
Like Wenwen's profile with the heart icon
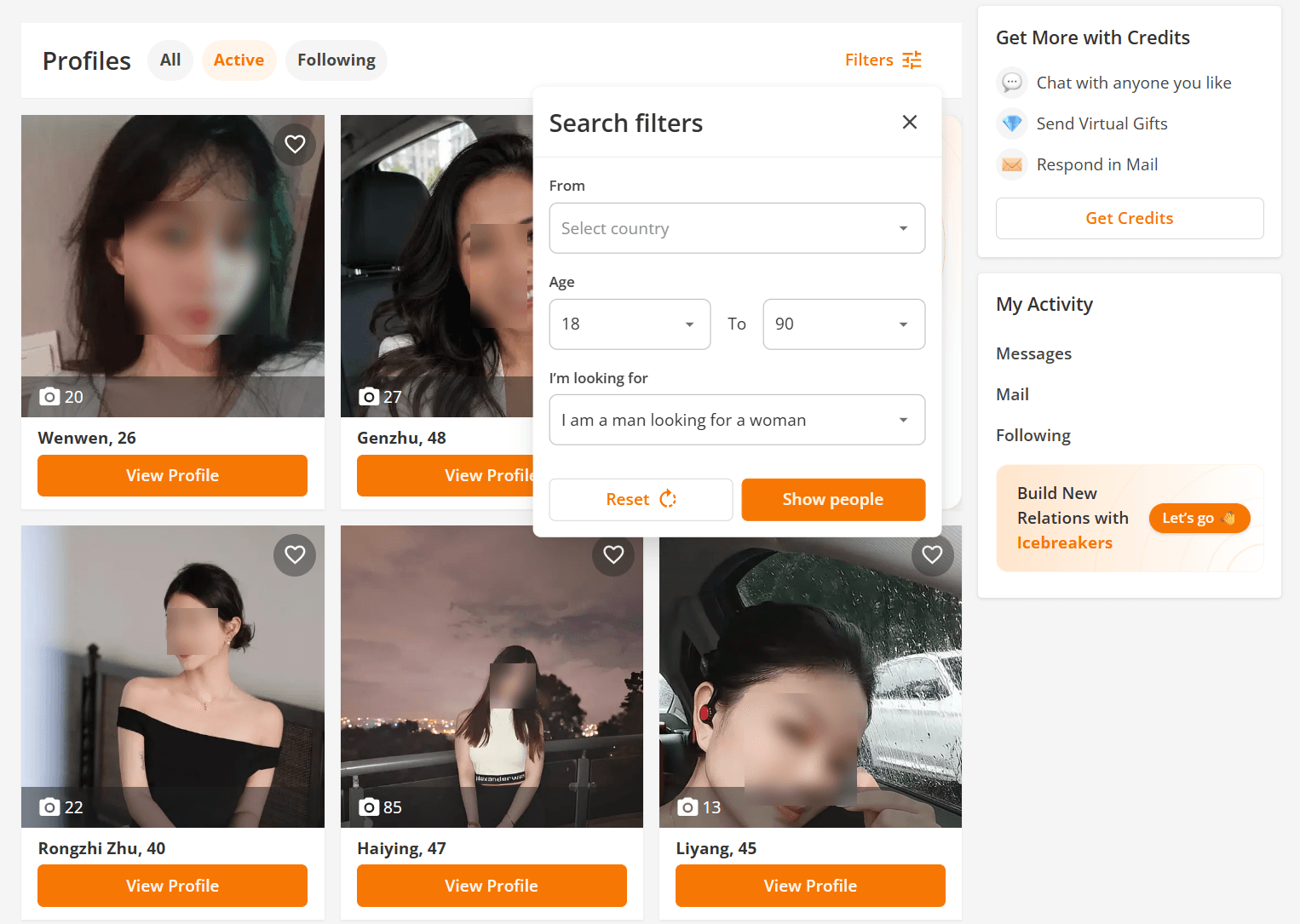click(x=295, y=144)
